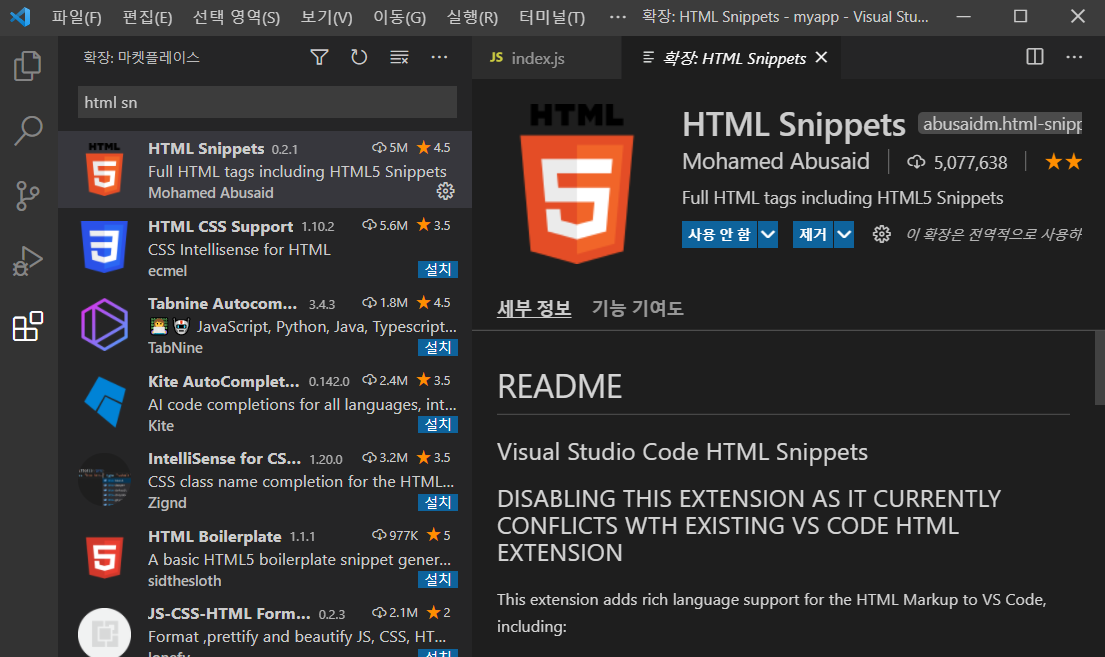Screen dimensions: 1105x657
Task: Open the 파일(F) menu
Action: pos(77,17)
